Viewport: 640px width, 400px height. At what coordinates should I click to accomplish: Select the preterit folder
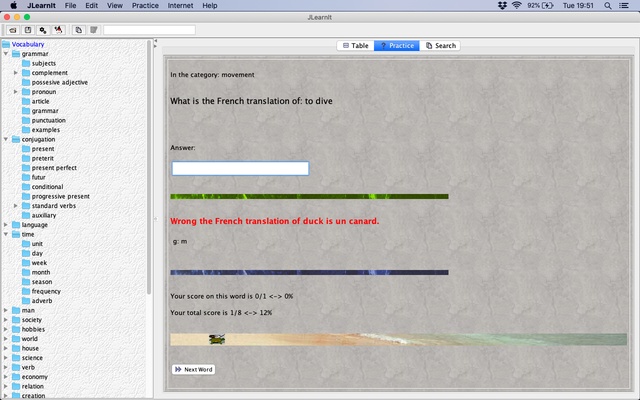38,158
